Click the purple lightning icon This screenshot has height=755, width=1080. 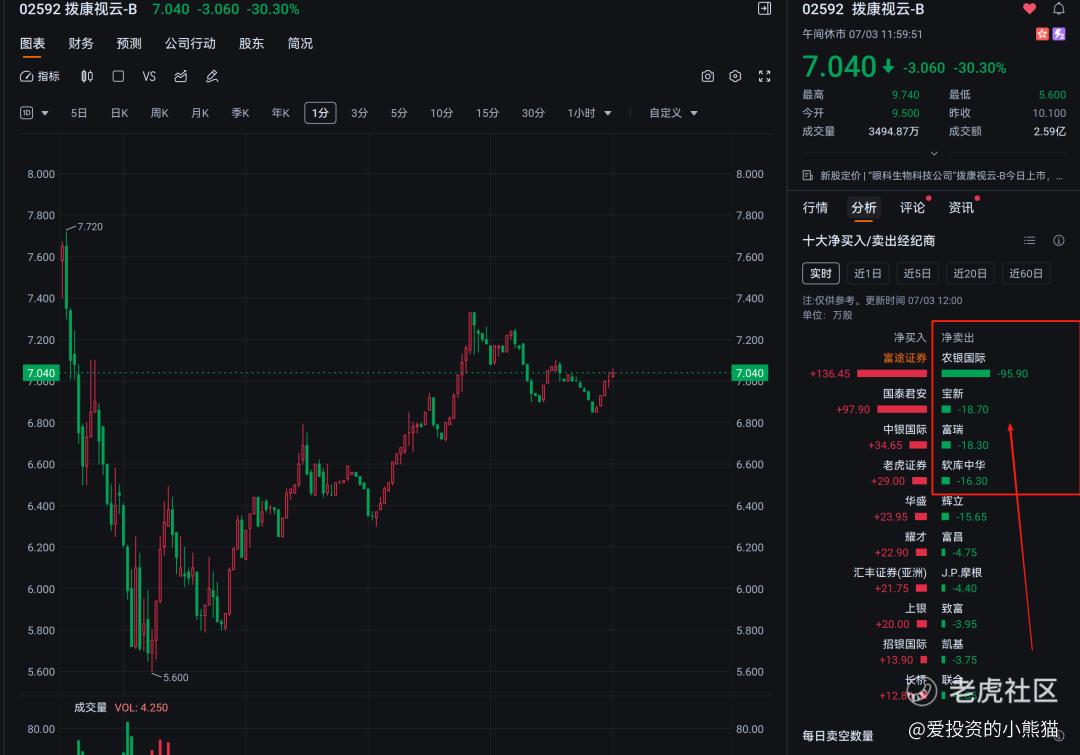[x=1059, y=34]
